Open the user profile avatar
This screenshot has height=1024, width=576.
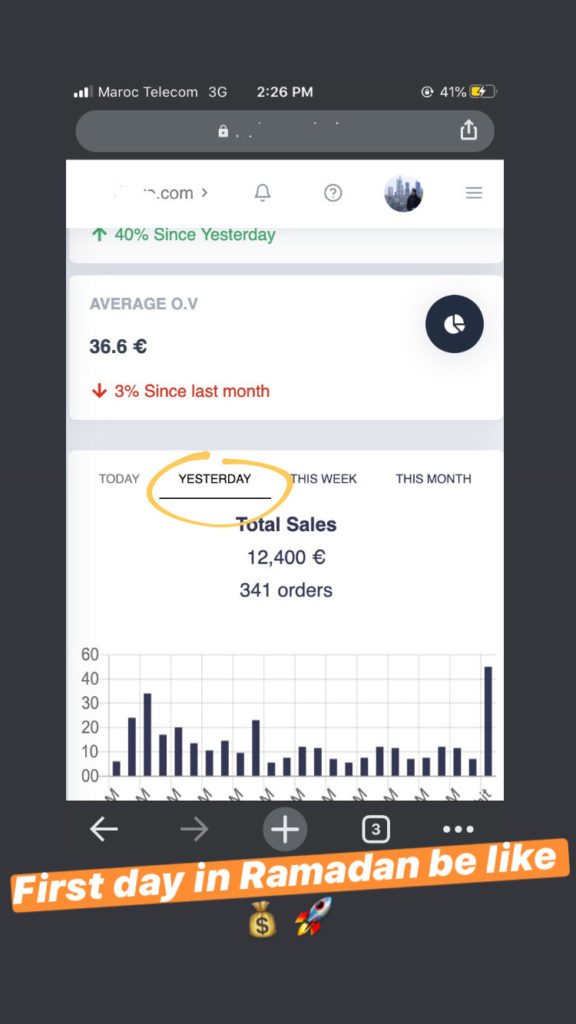tap(403, 193)
